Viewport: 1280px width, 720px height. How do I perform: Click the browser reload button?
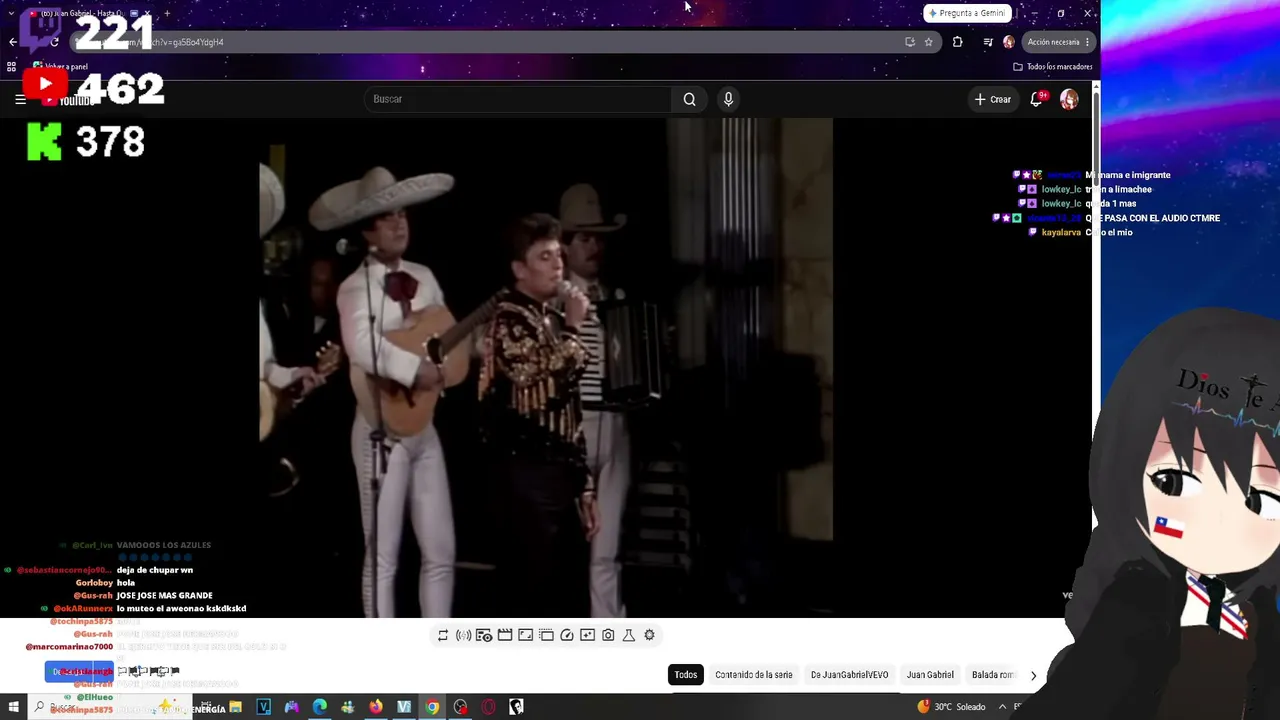coord(54,42)
